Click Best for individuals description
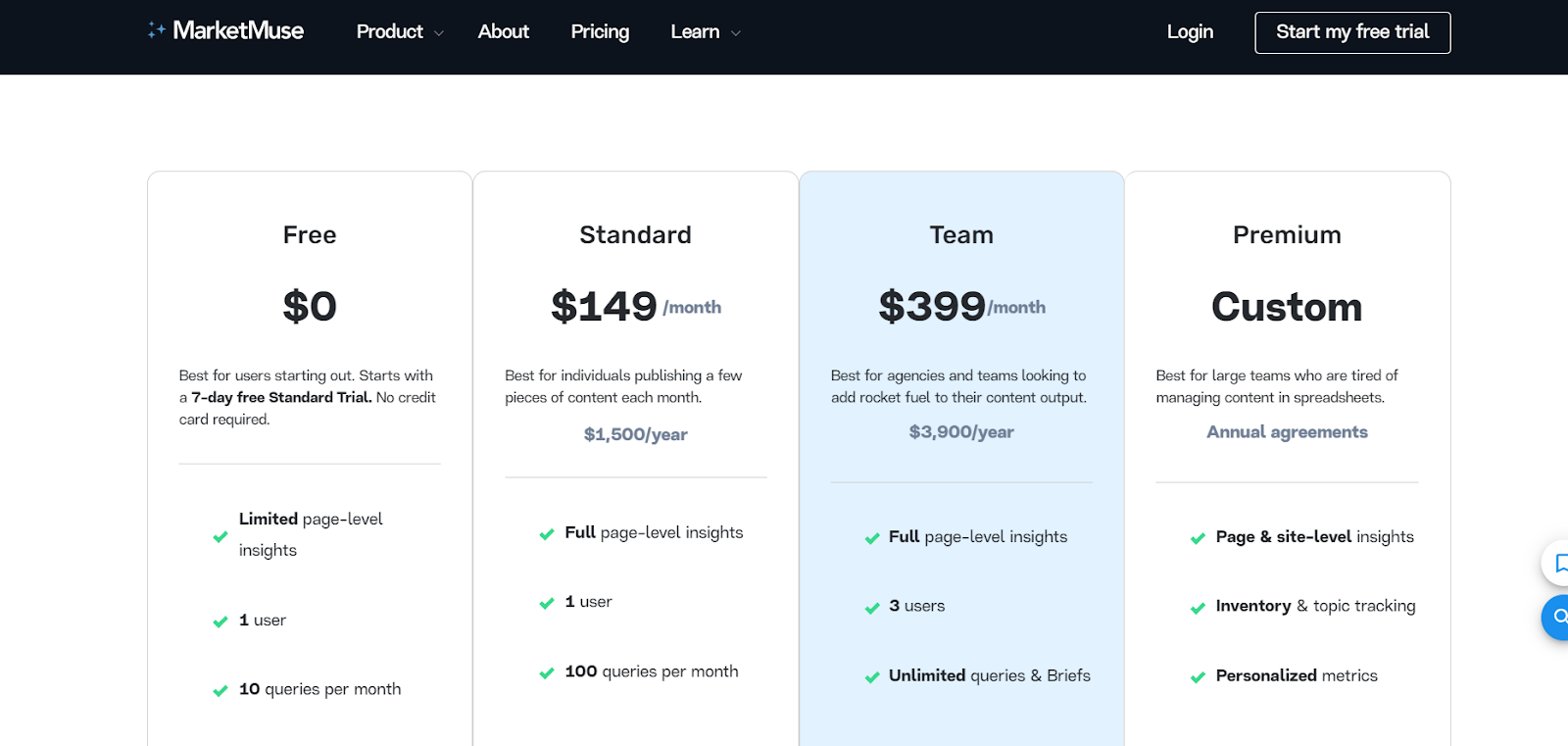The width and height of the screenshot is (1568, 746). tap(623, 386)
